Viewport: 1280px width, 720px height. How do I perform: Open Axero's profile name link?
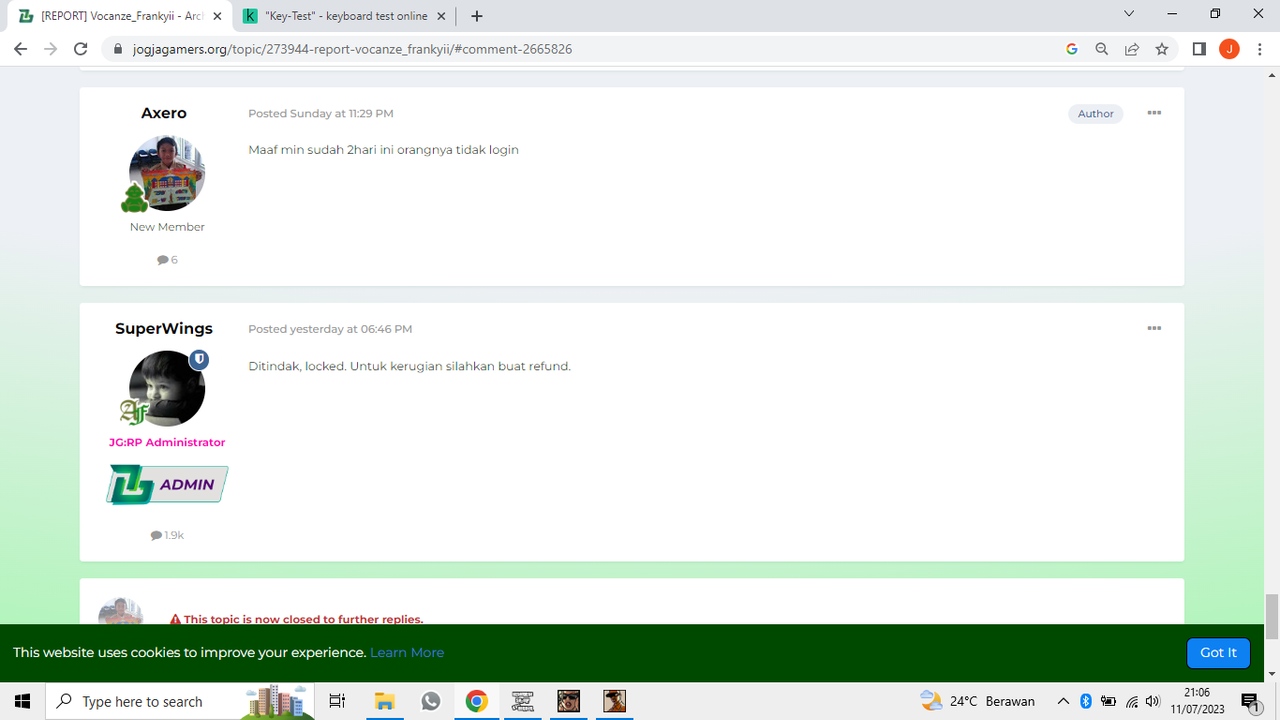click(164, 113)
